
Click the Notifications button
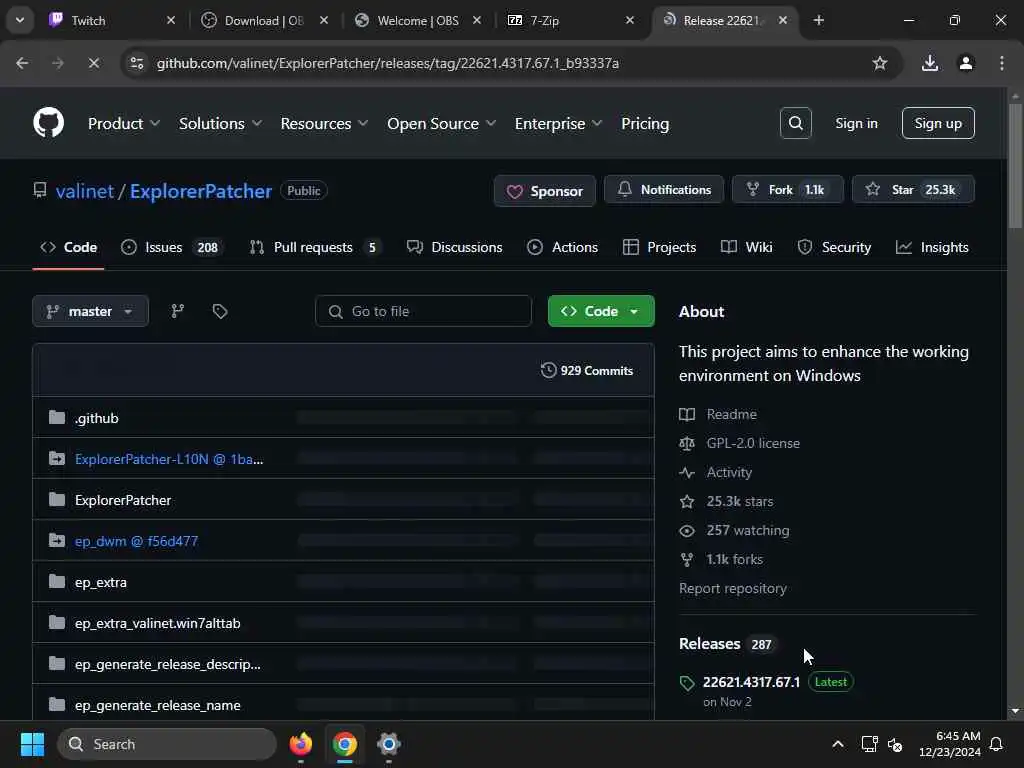664,189
